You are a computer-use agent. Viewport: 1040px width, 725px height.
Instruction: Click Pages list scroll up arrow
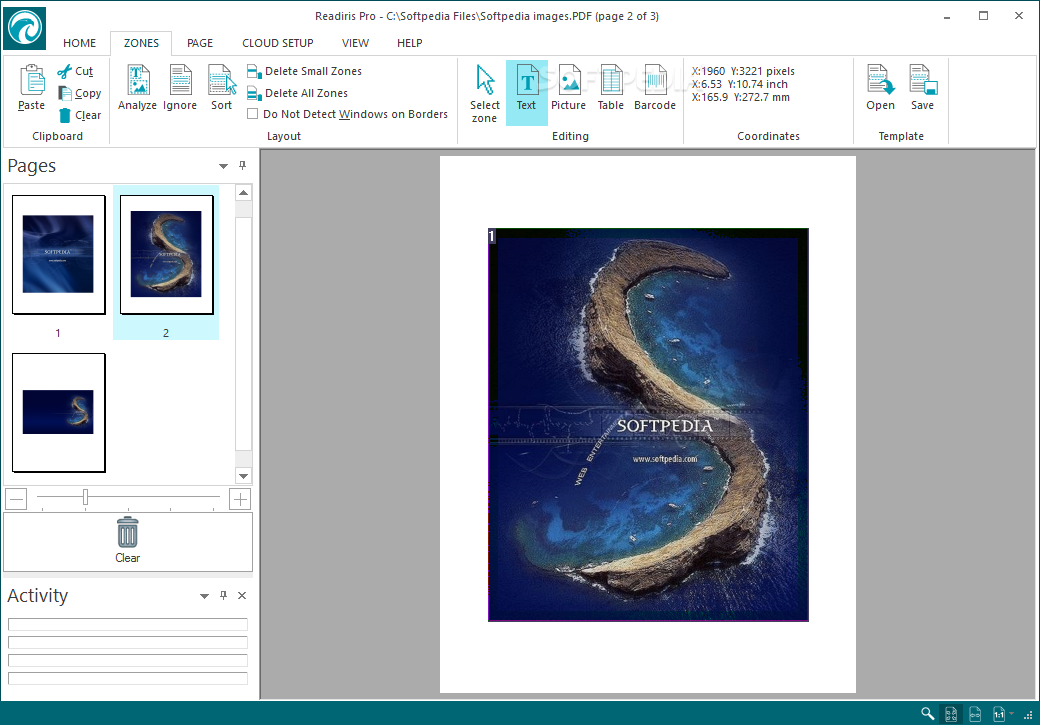(x=243, y=193)
